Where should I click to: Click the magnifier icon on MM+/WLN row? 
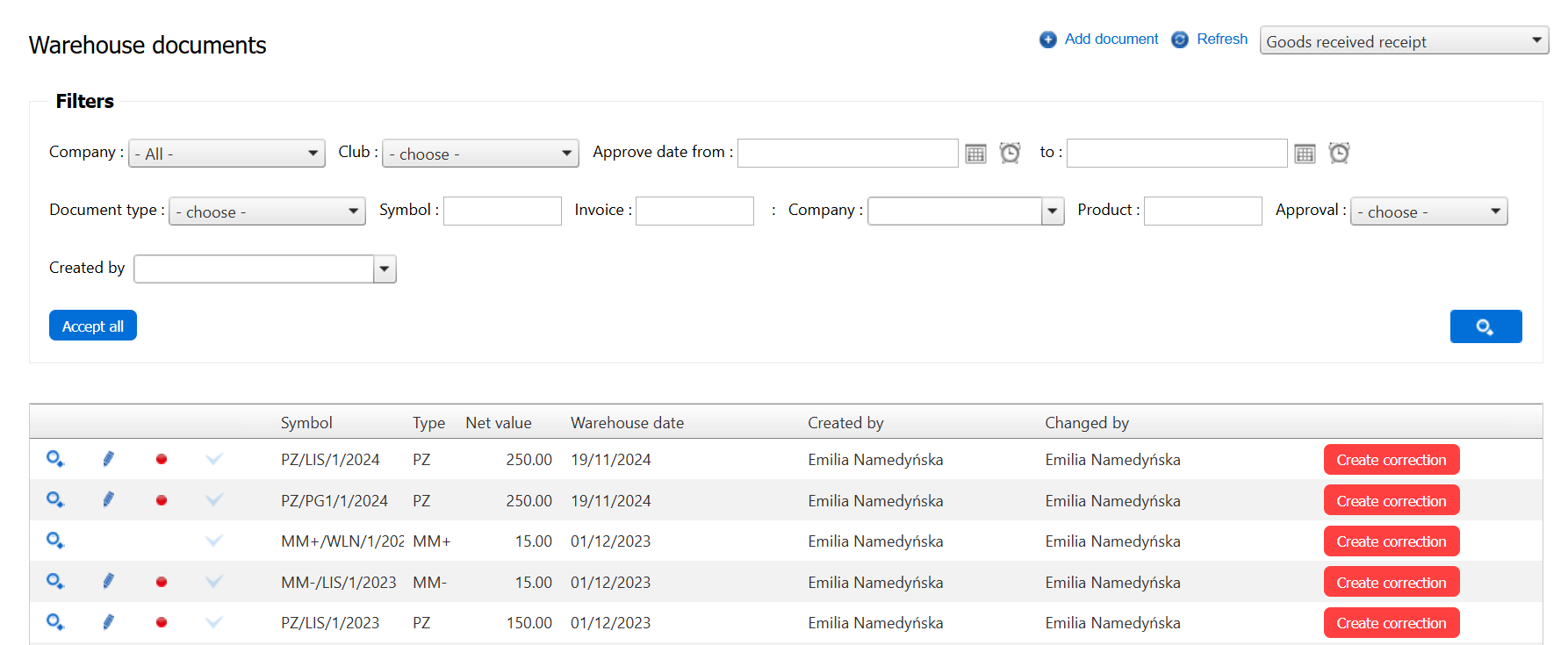click(55, 541)
